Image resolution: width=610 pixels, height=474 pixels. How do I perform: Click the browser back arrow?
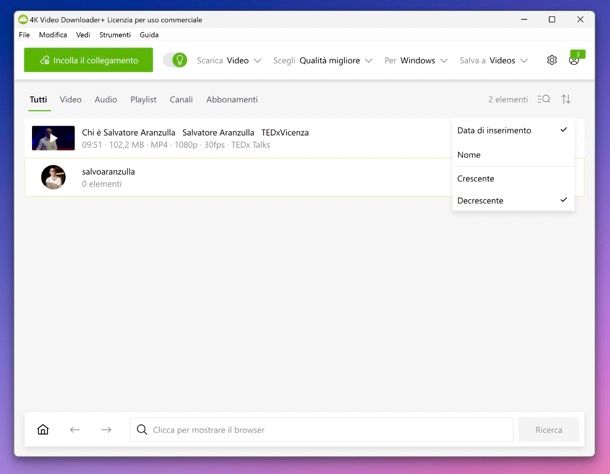(x=75, y=430)
